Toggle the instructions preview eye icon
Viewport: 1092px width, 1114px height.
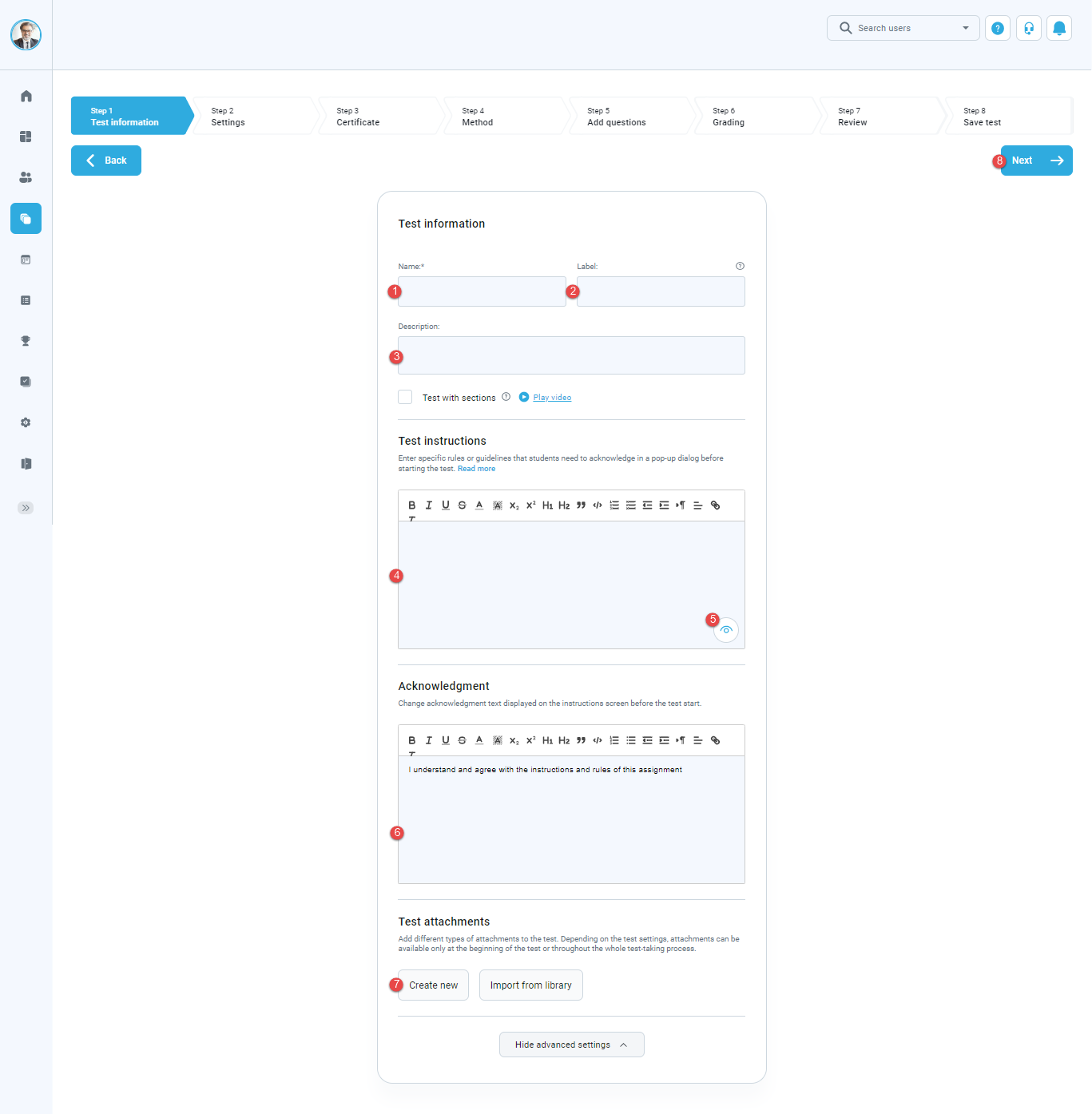coord(726,630)
